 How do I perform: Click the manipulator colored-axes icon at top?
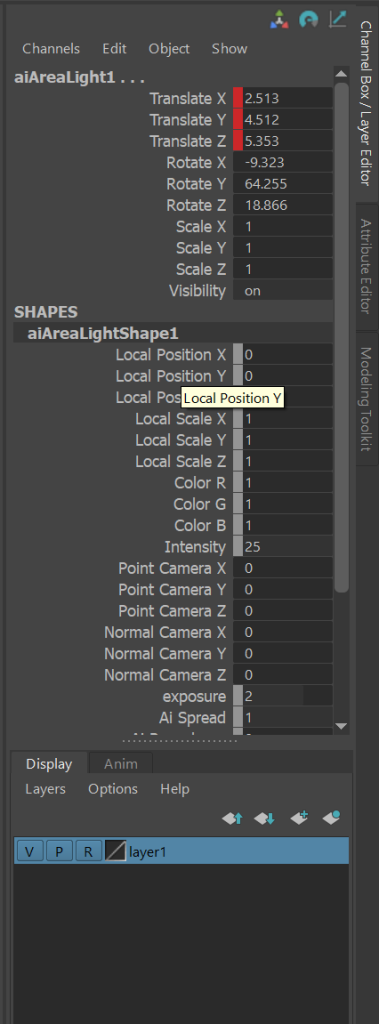[279, 20]
